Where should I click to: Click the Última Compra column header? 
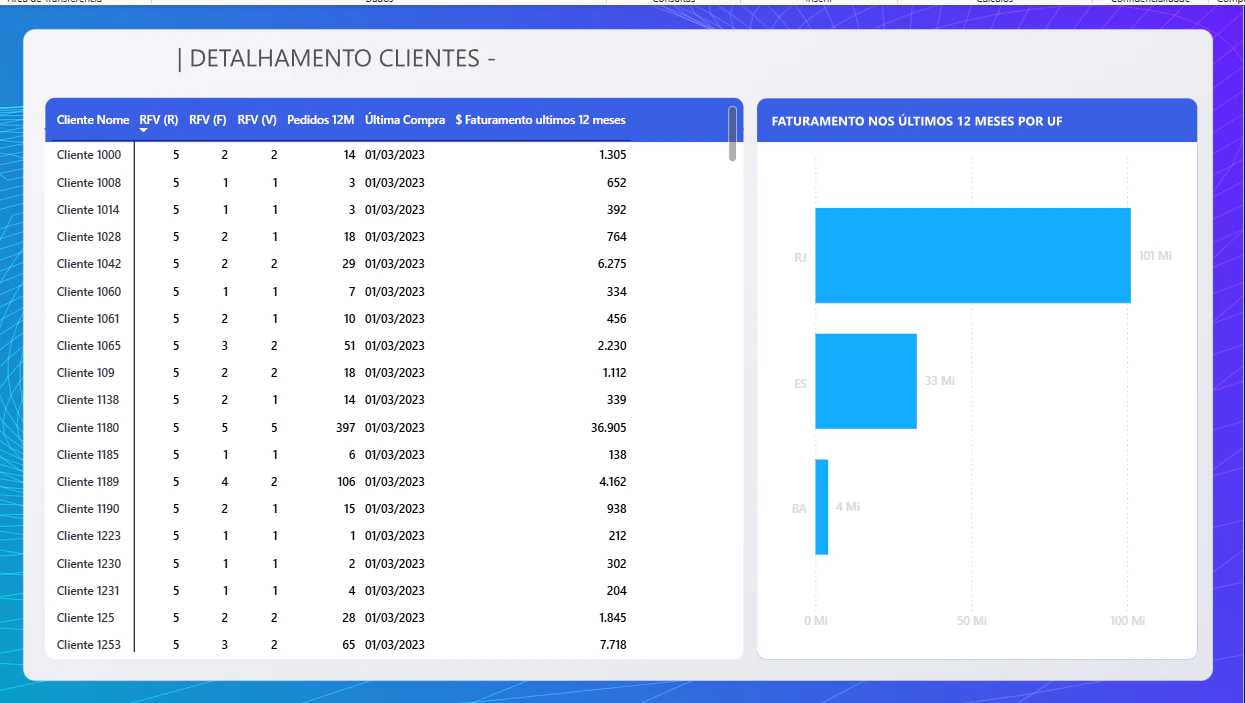[x=405, y=120]
